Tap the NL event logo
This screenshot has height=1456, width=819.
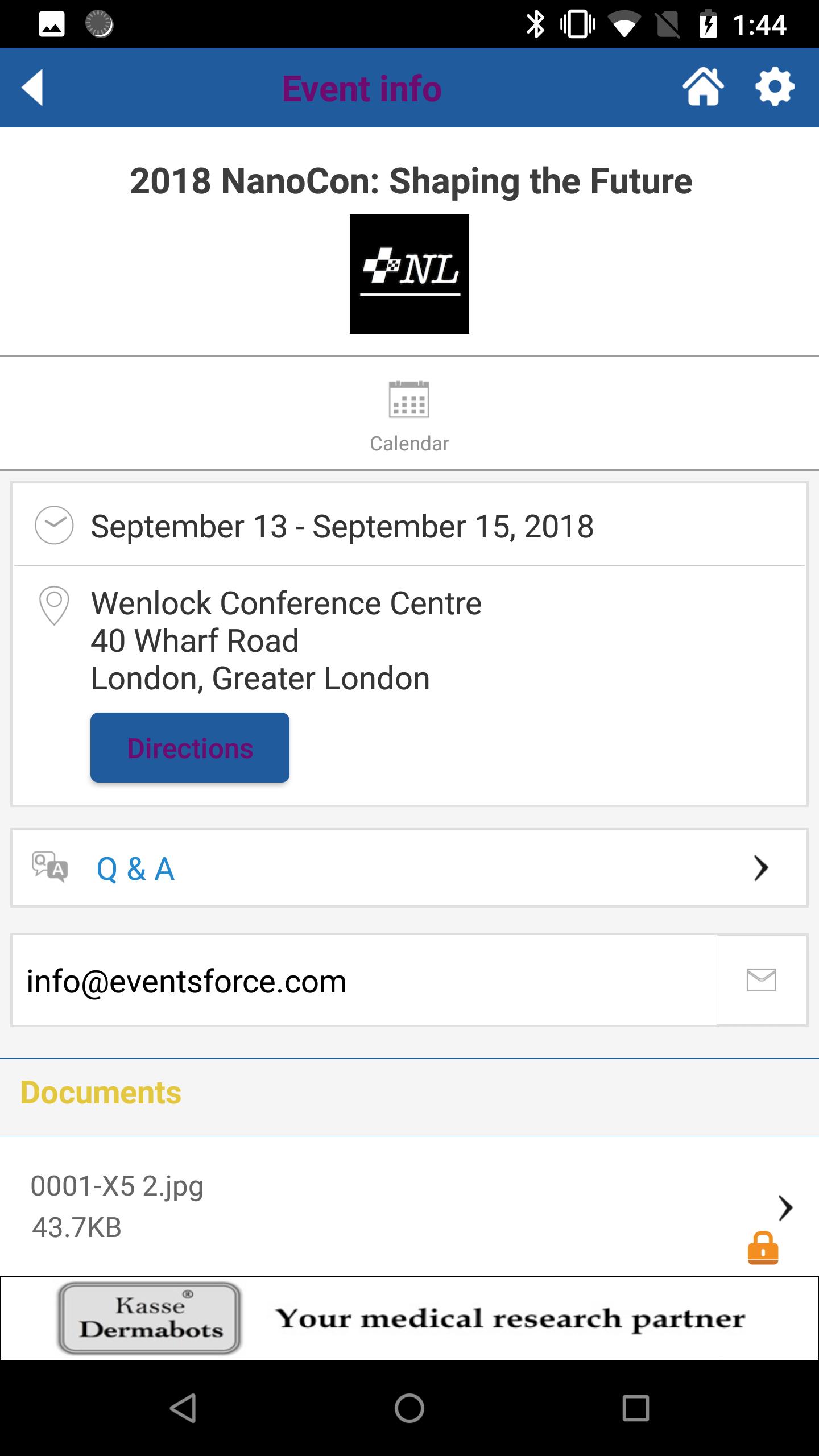(x=409, y=274)
